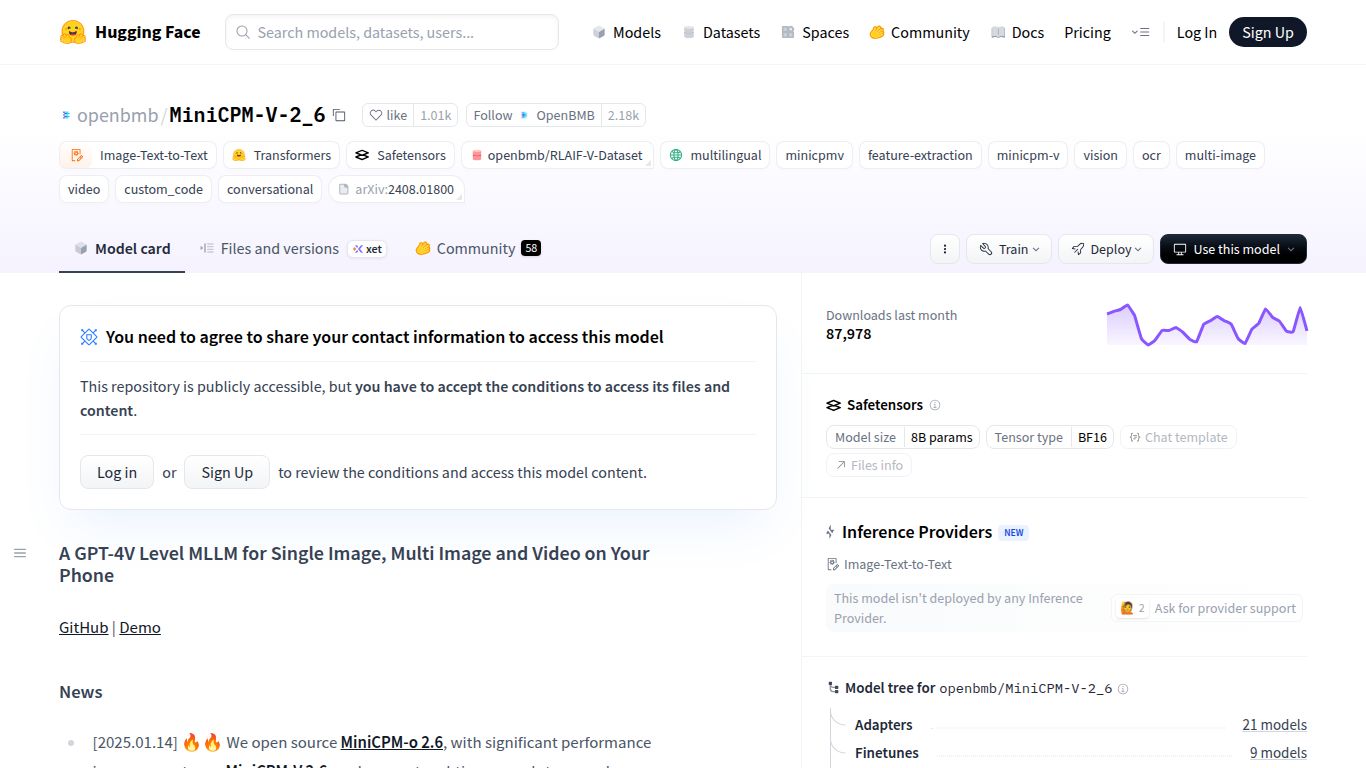Switch to the Files and versions tab
This screenshot has height=768, width=1366.
click(x=278, y=248)
